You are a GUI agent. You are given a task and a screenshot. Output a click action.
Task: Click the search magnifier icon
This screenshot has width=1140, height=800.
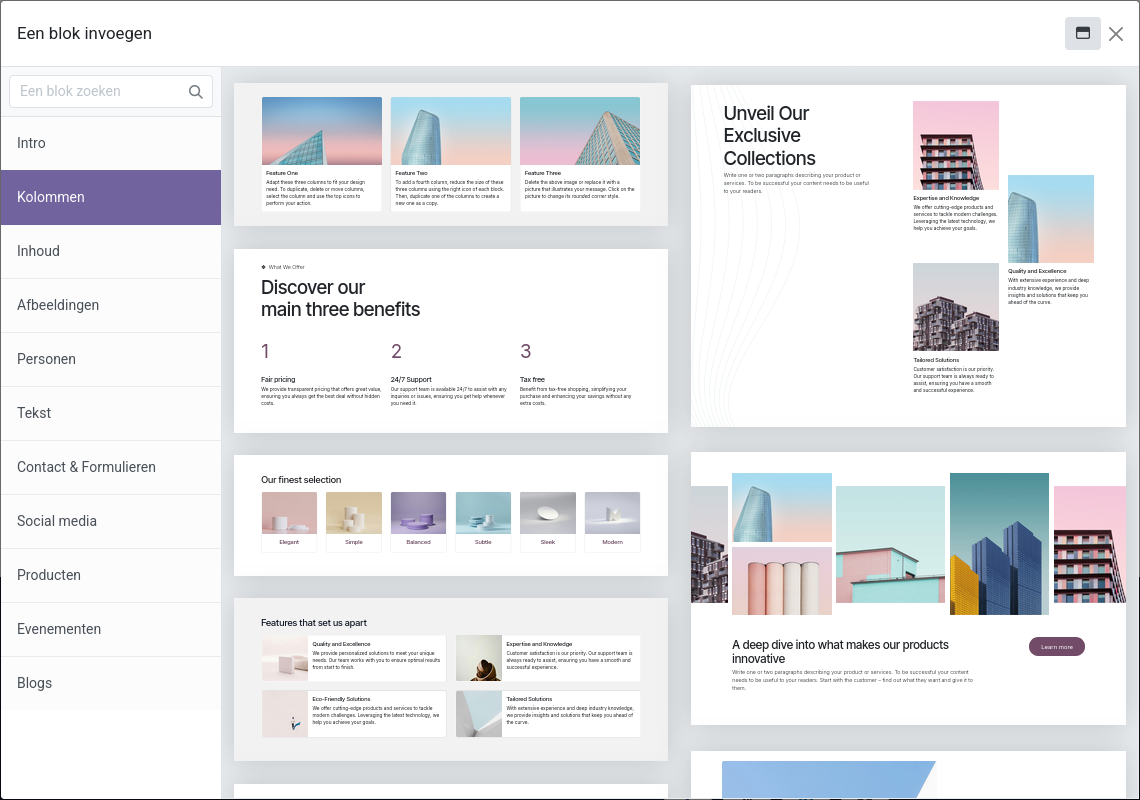point(196,92)
